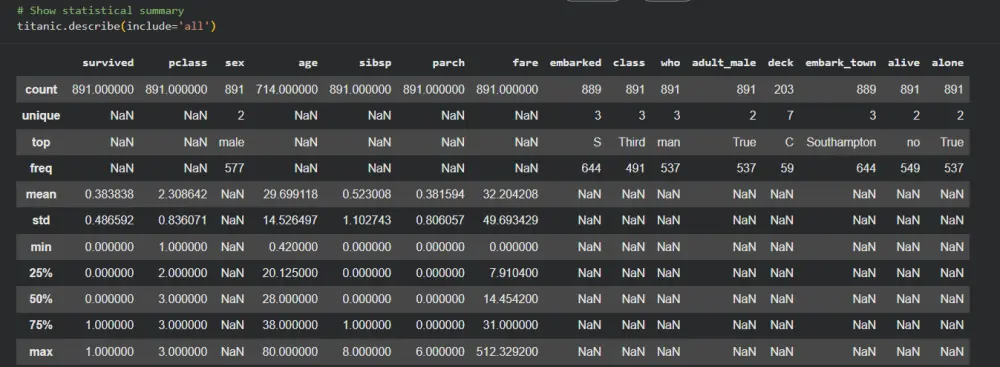This screenshot has height=367, width=1000.
Task: Click the 'mean' row label
Action: (x=41, y=195)
